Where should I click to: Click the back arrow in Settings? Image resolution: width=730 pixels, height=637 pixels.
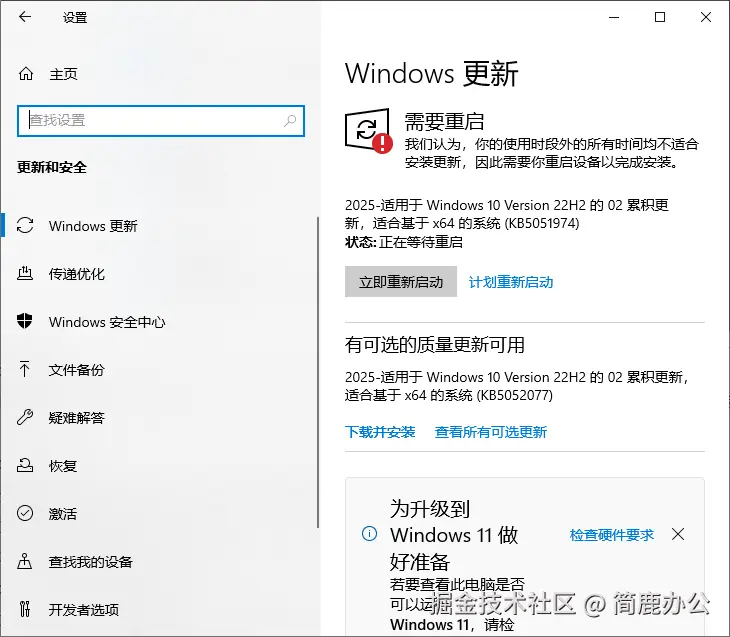pyautogui.click(x=25, y=17)
